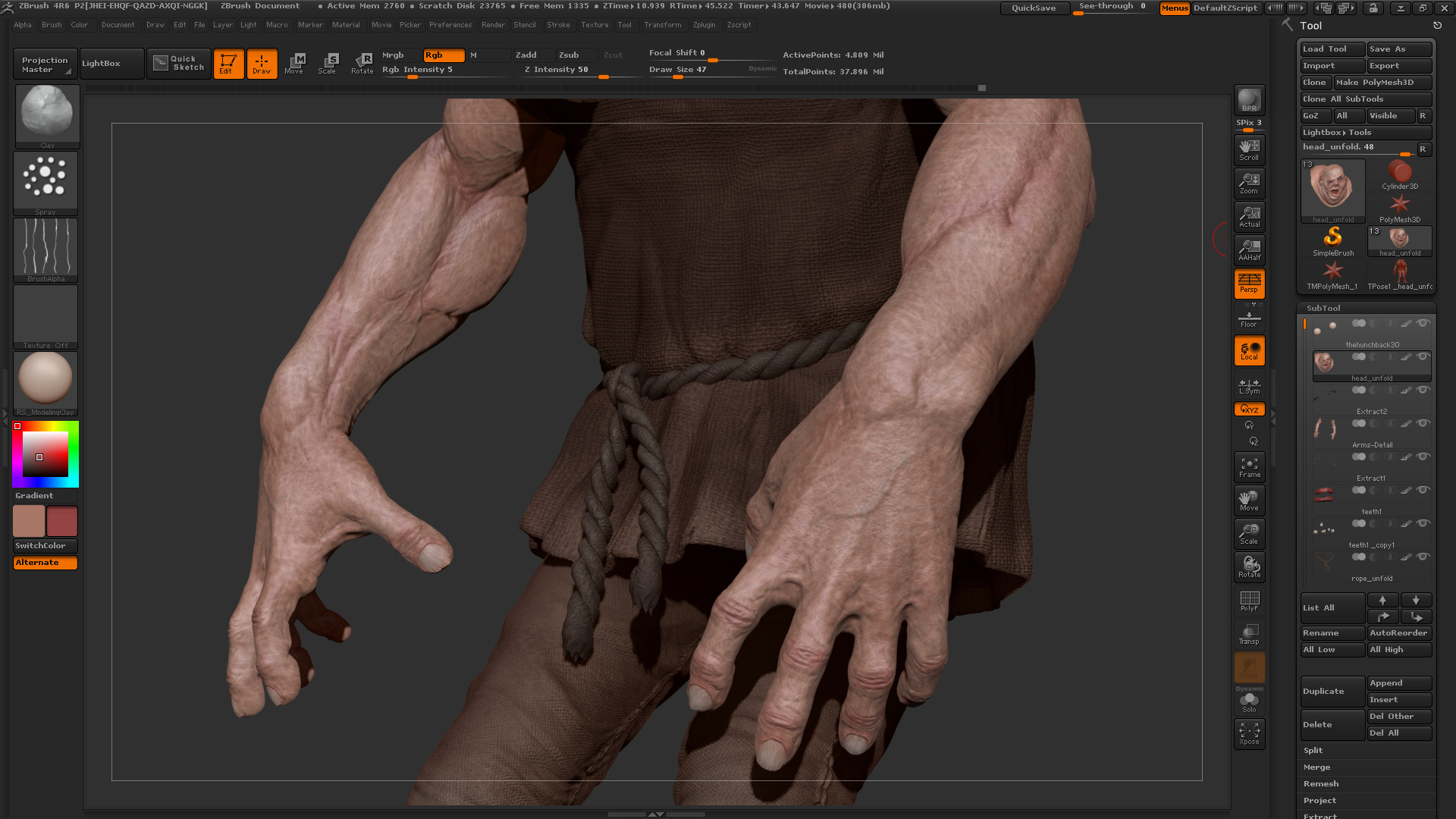Click the Scroll canvas icon
Screen dimensions: 1456x819
pos(1249,150)
